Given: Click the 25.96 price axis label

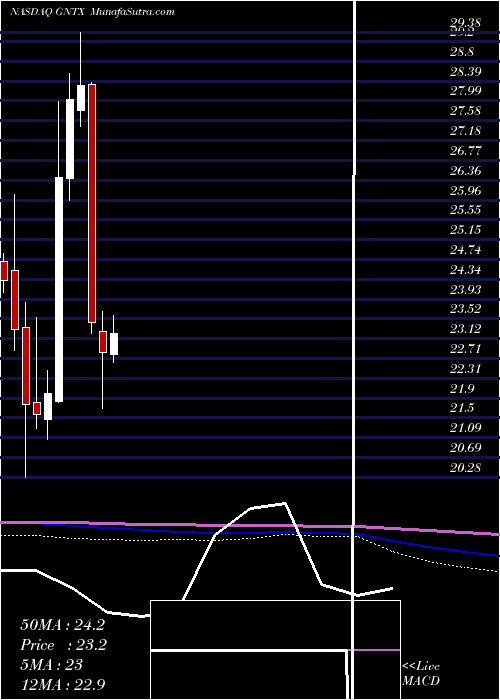Looking at the screenshot, I should click(466, 191).
